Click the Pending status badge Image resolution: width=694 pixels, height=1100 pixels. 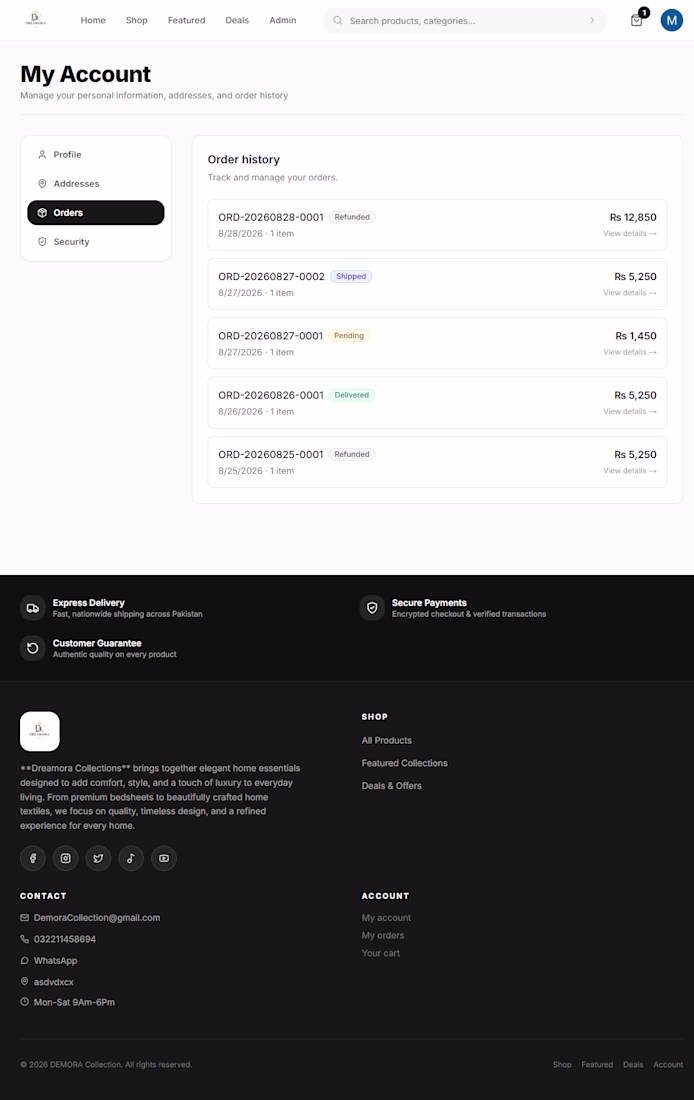[349, 335]
